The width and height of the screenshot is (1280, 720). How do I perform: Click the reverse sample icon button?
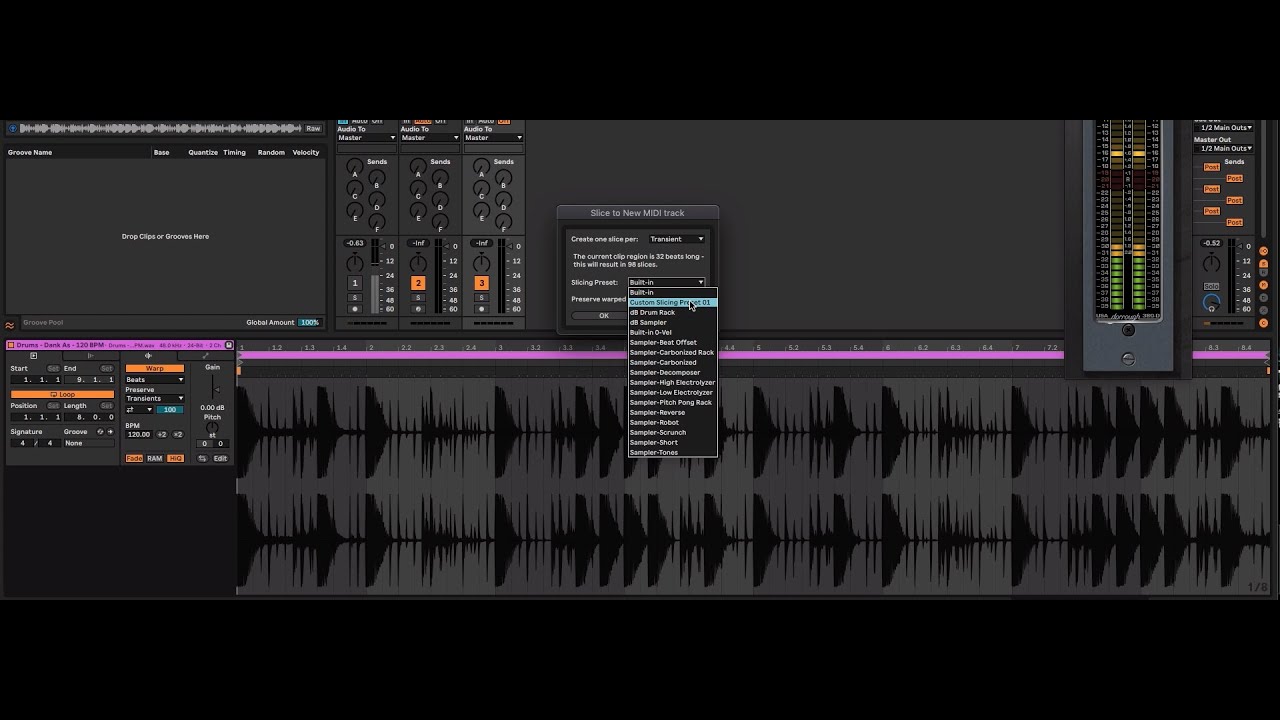(x=202, y=458)
